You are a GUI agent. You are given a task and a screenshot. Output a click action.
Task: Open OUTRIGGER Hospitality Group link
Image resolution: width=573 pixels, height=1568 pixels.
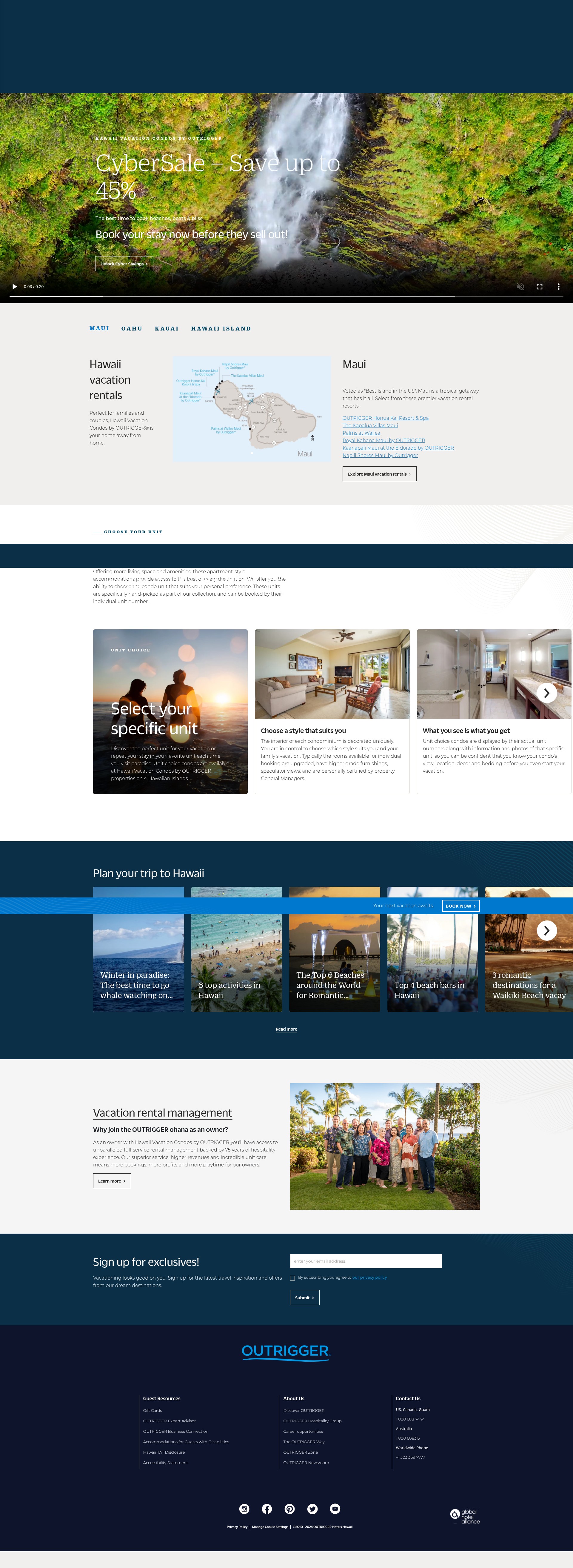[x=313, y=1421]
